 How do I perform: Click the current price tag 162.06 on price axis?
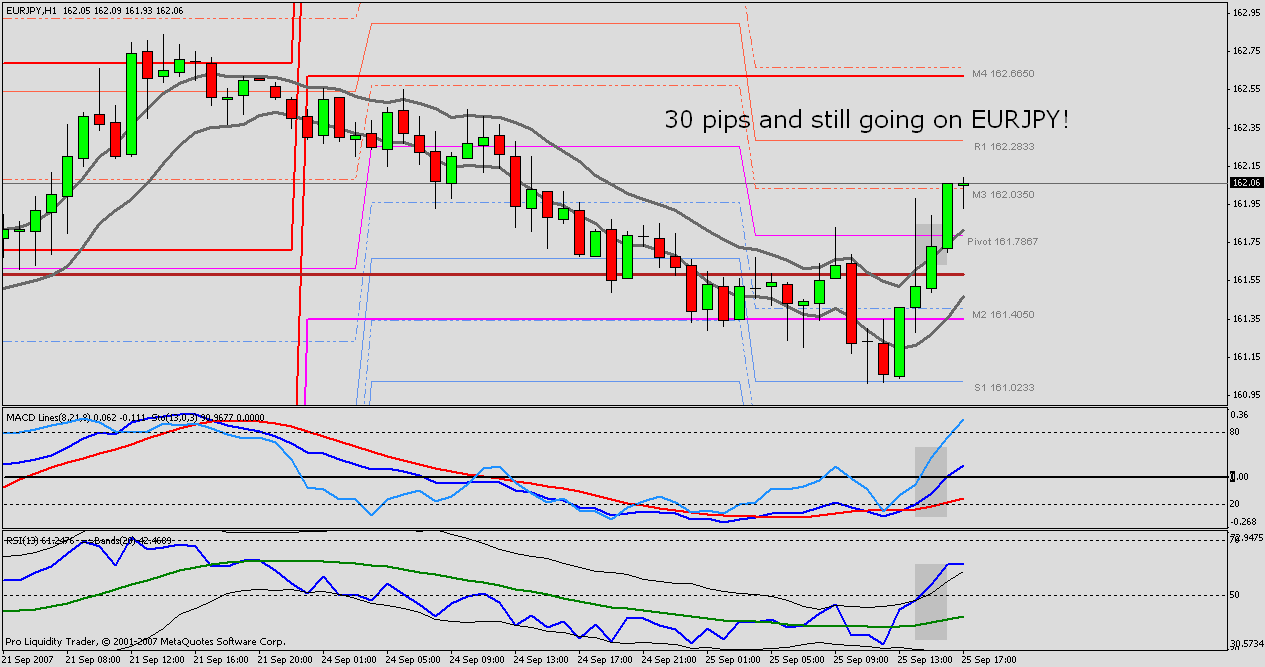pyautogui.click(x=1246, y=183)
